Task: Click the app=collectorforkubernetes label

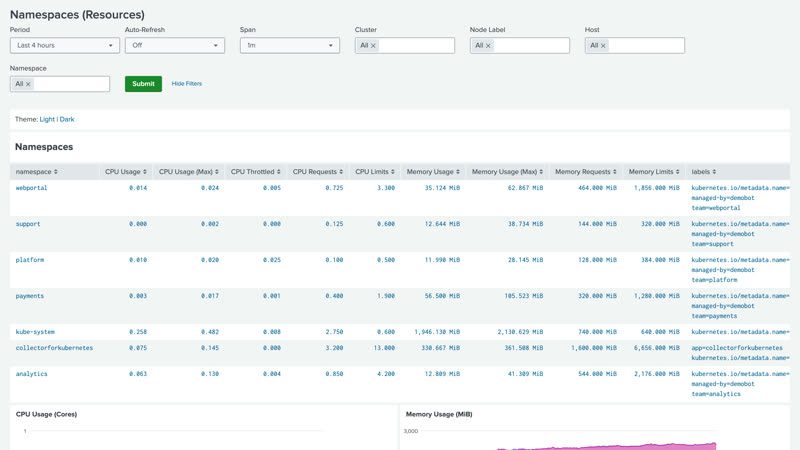Action: point(737,348)
